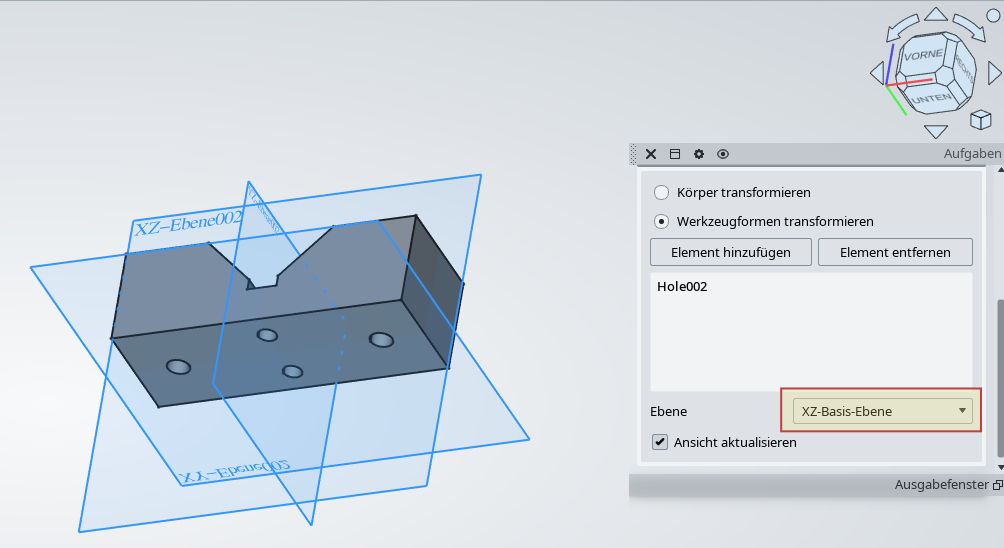Click the down arrow below navigation cube
The width and height of the screenshot is (1004, 548).
click(x=936, y=131)
